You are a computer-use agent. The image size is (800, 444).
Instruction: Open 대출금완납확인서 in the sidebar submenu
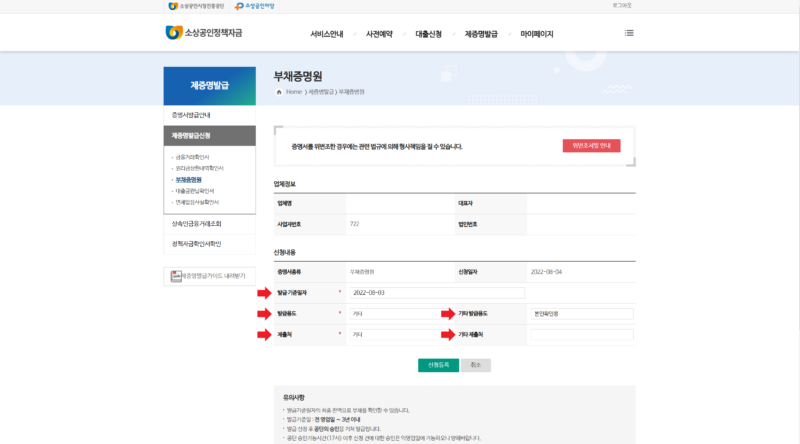195,191
